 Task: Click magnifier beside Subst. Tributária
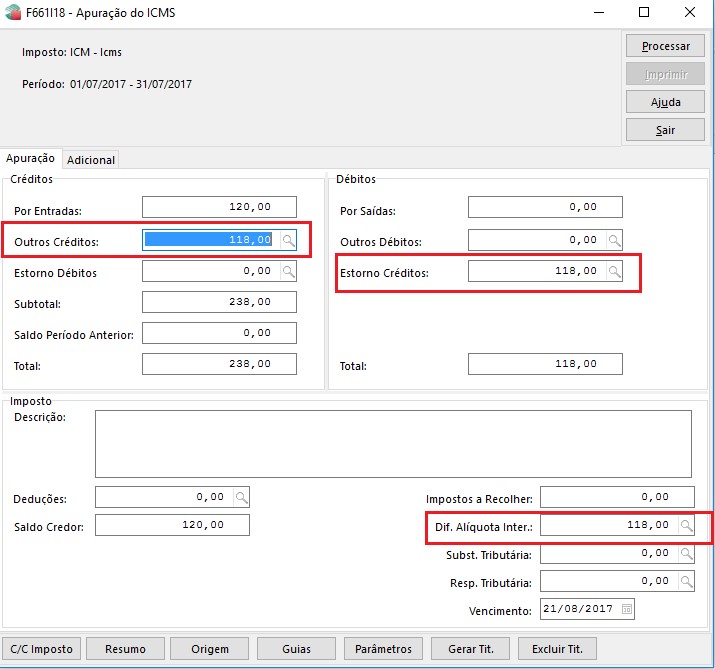point(685,553)
